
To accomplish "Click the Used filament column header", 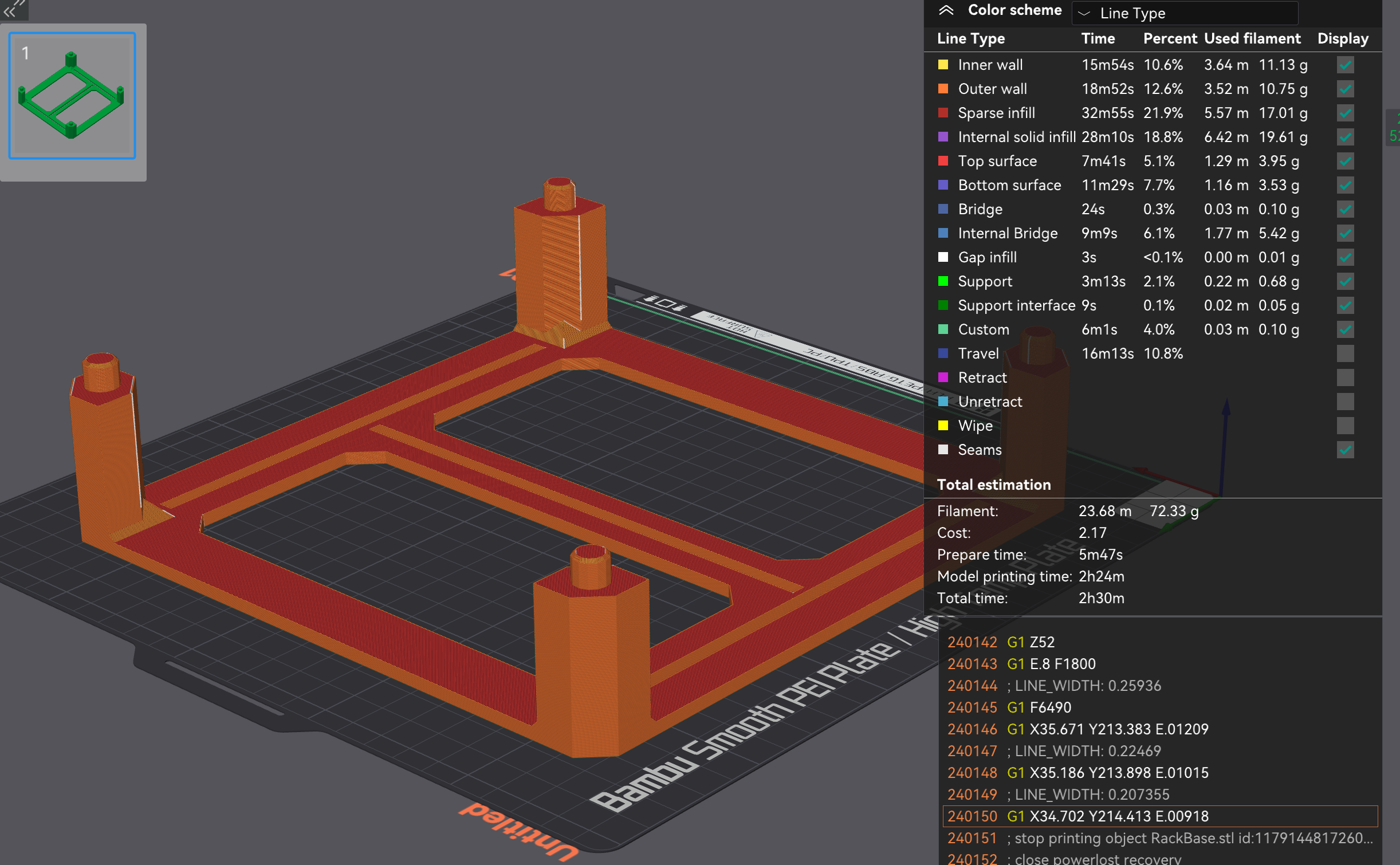I will [1252, 38].
